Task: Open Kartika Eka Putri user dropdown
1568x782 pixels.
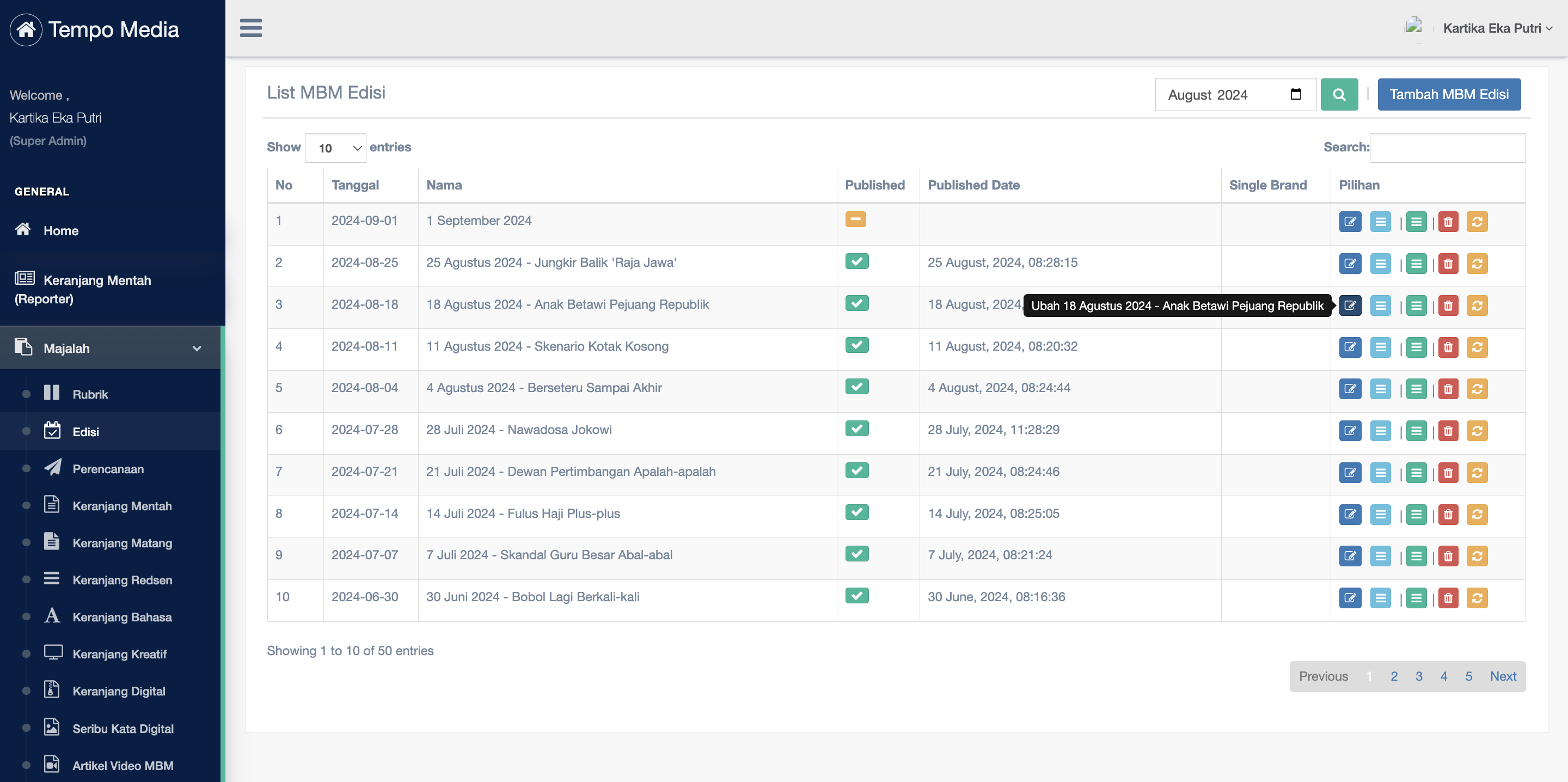Action: tap(1497, 28)
